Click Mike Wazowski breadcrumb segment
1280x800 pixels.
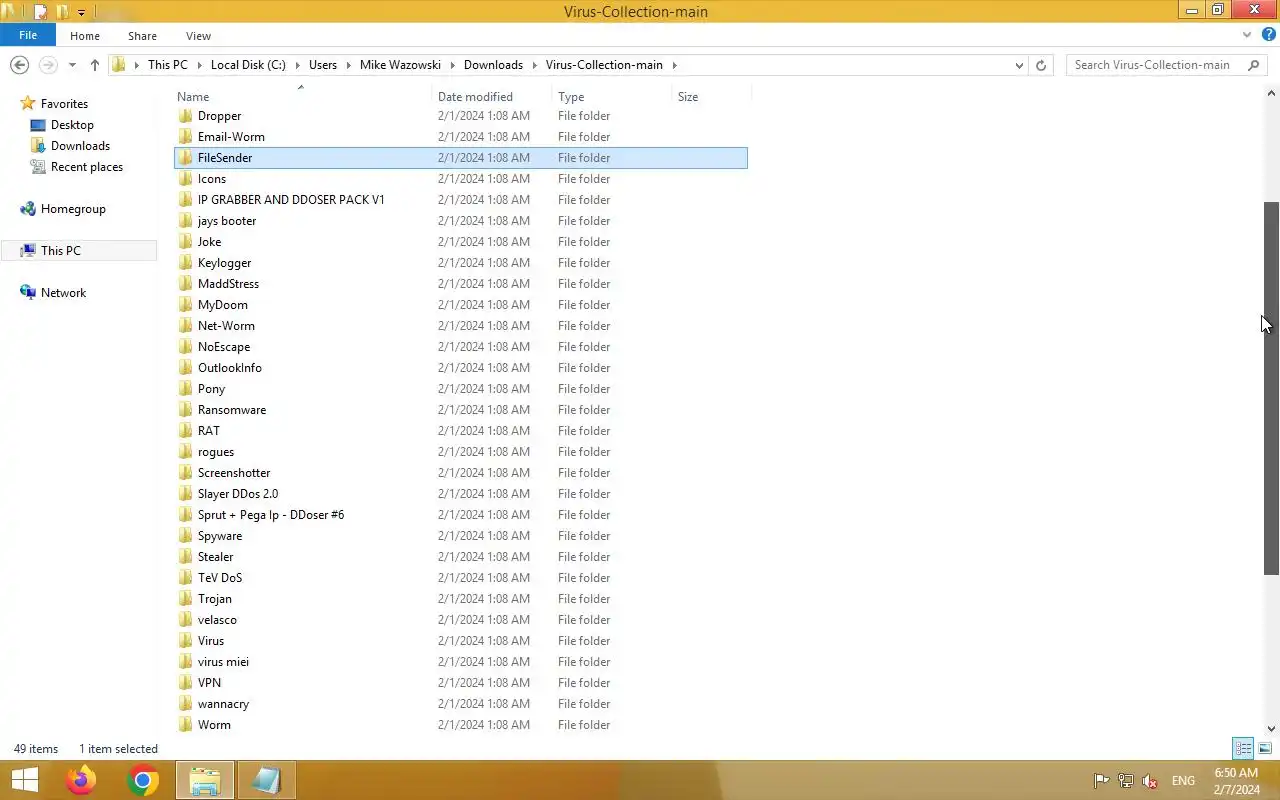click(401, 65)
